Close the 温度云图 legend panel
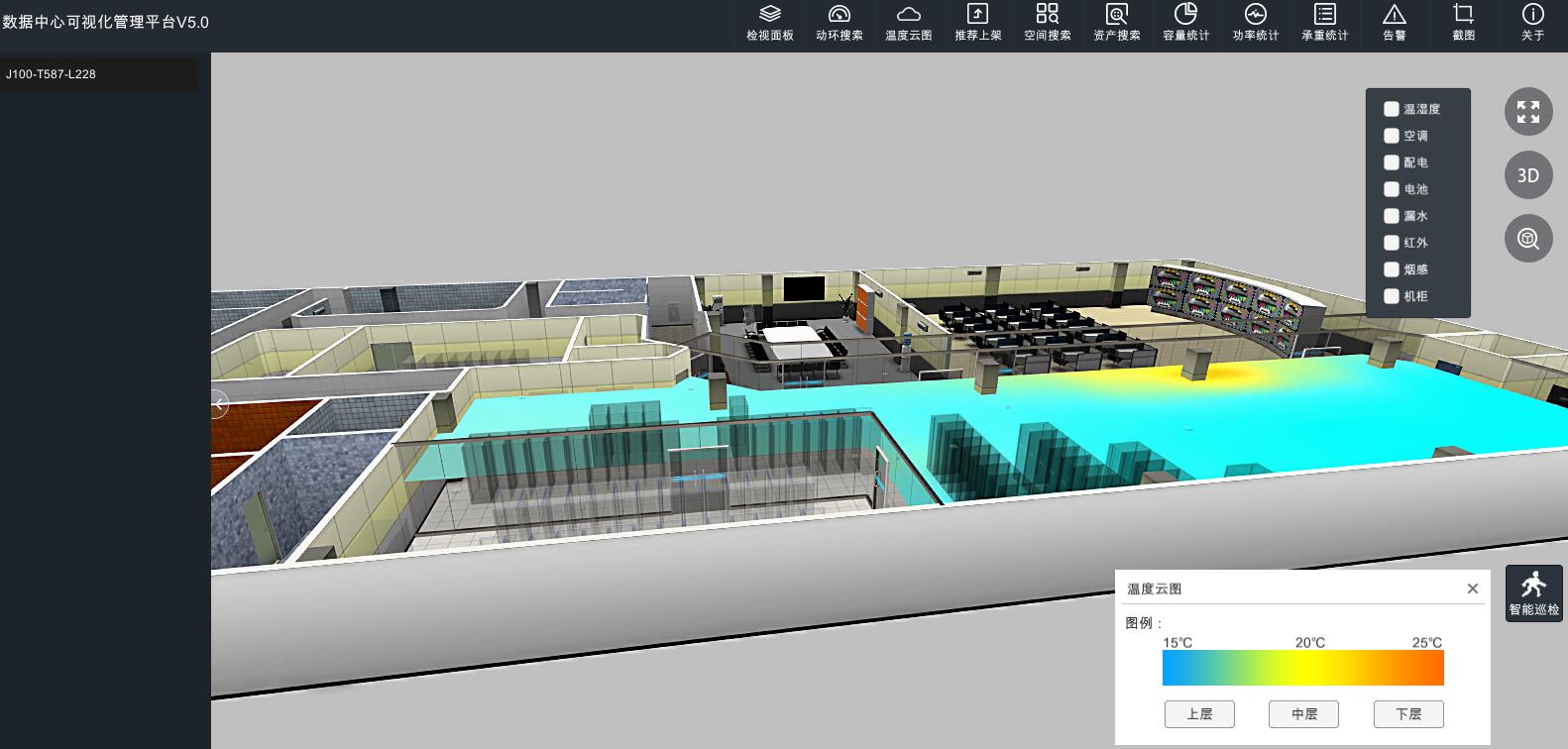 1473,588
